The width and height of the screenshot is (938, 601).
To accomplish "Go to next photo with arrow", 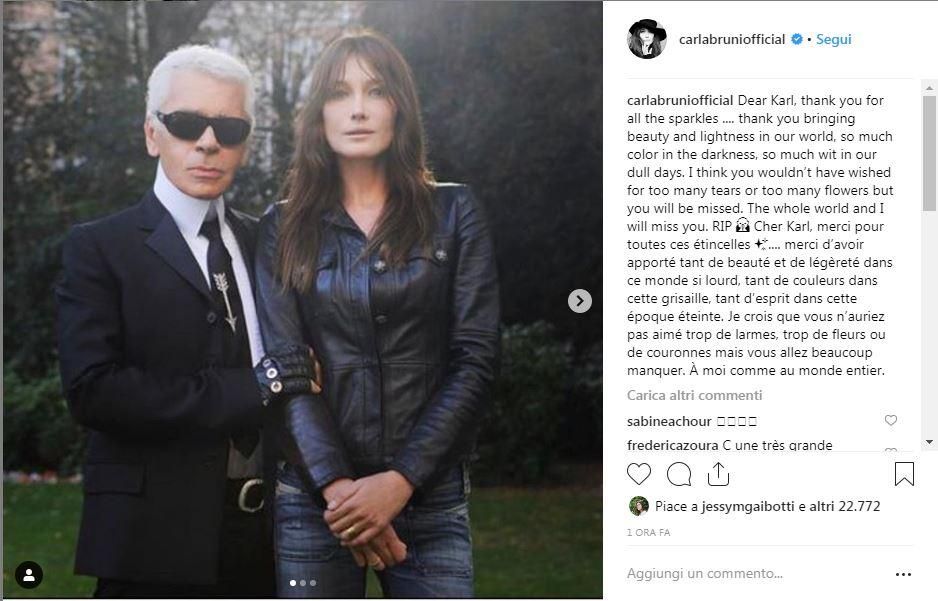I will click(579, 301).
